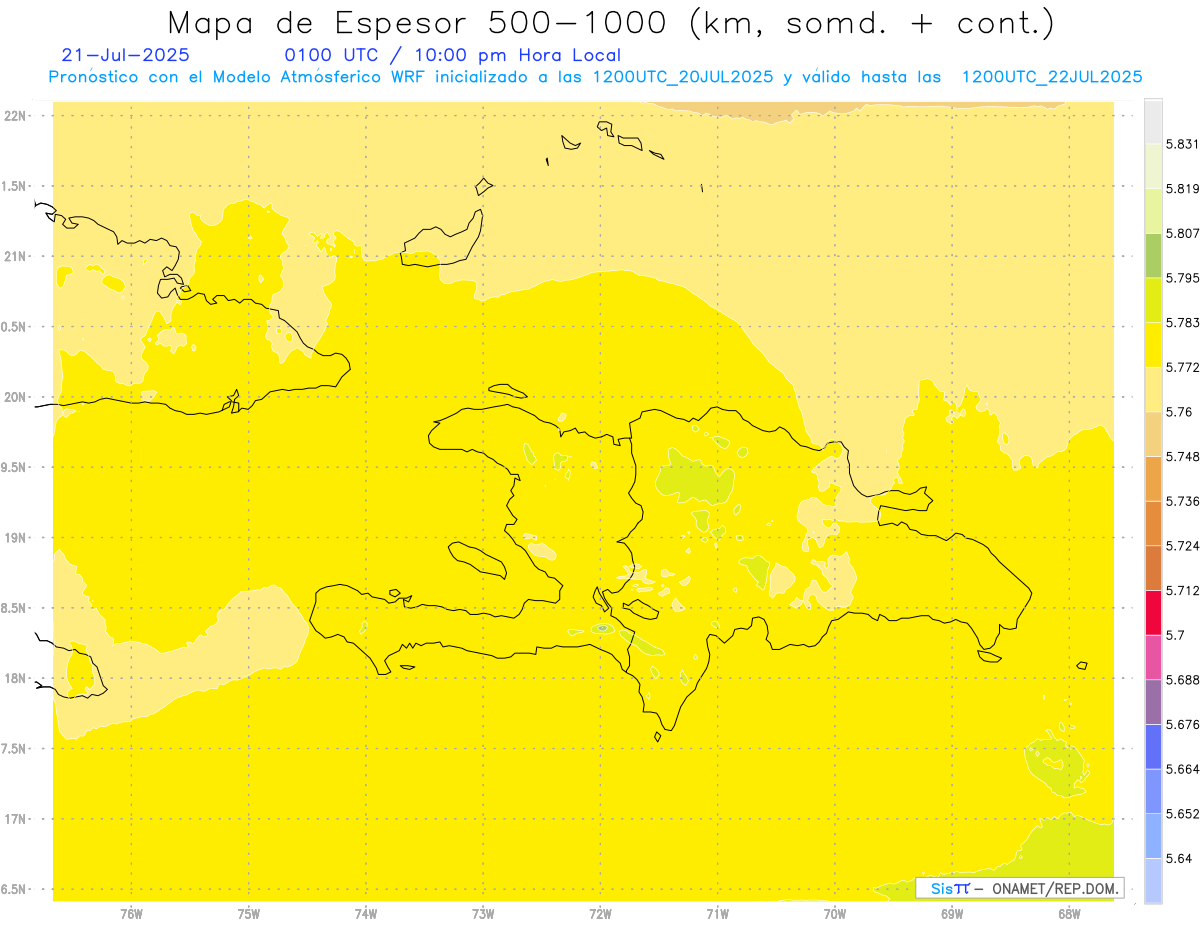1200x927 pixels.
Task: Click the 71W longitude axis label
Action: pyautogui.click(x=717, y=914)
